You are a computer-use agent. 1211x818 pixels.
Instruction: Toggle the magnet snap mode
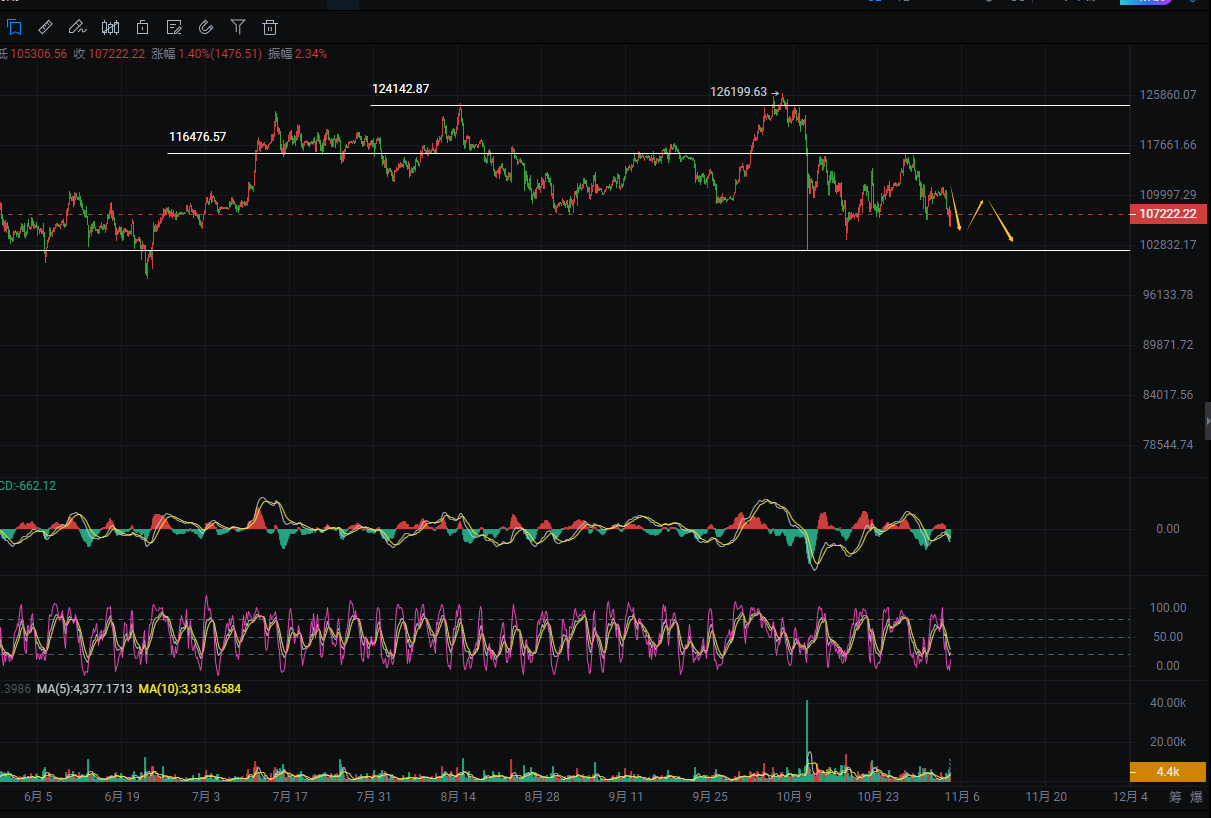point(206,27)
